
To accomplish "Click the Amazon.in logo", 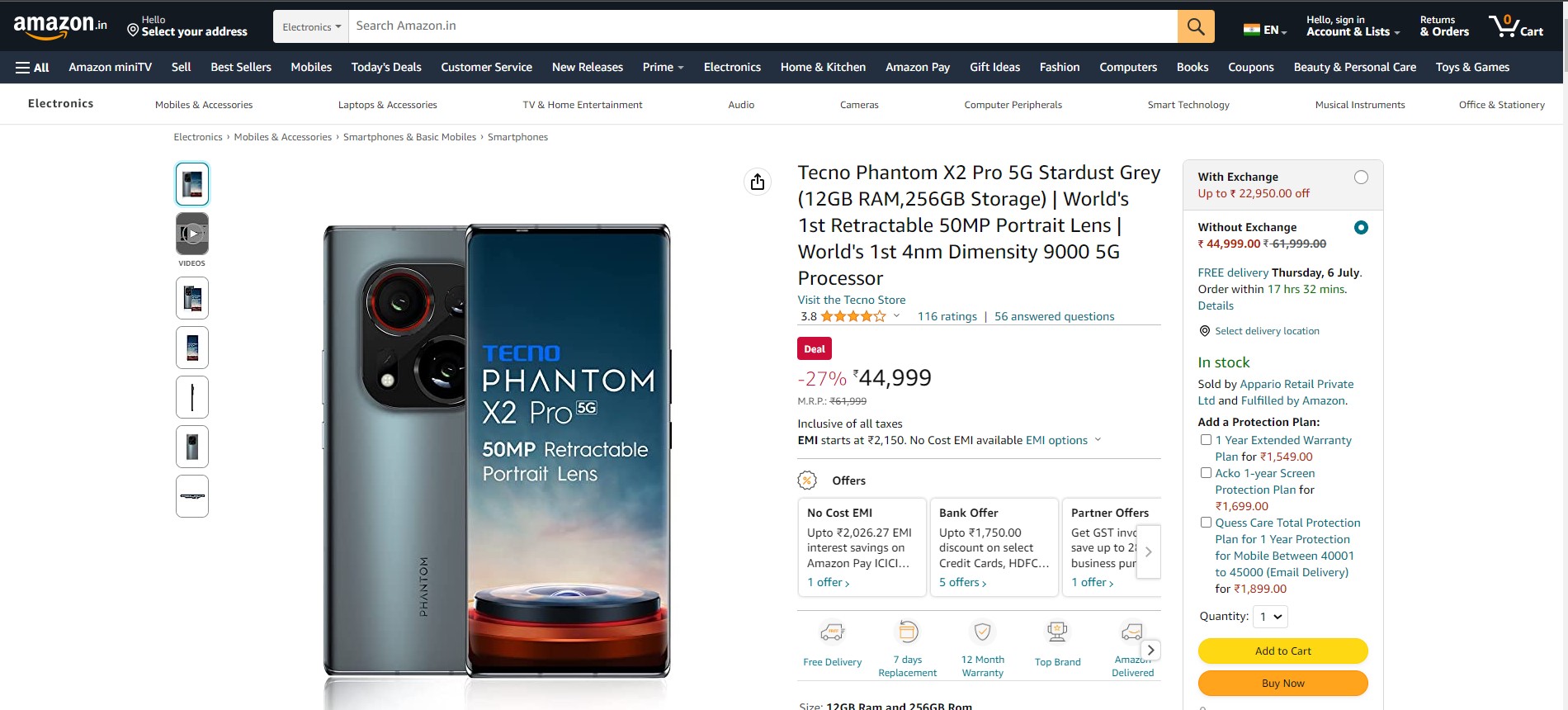I will click(60, 26).
